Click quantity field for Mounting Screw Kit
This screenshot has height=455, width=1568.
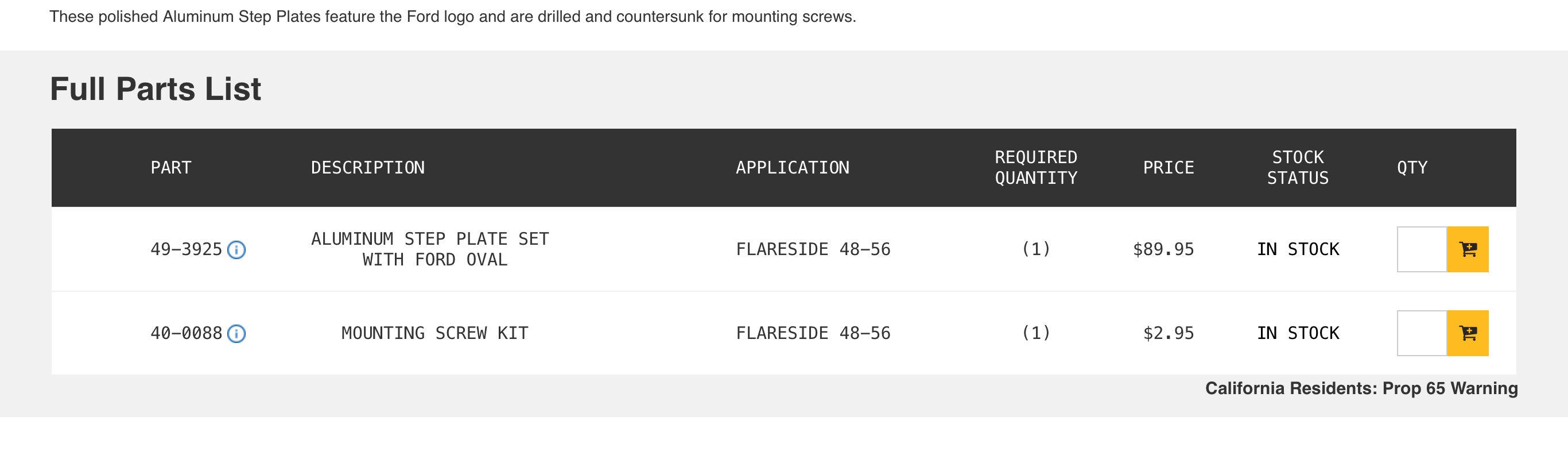coord(1422,333)
